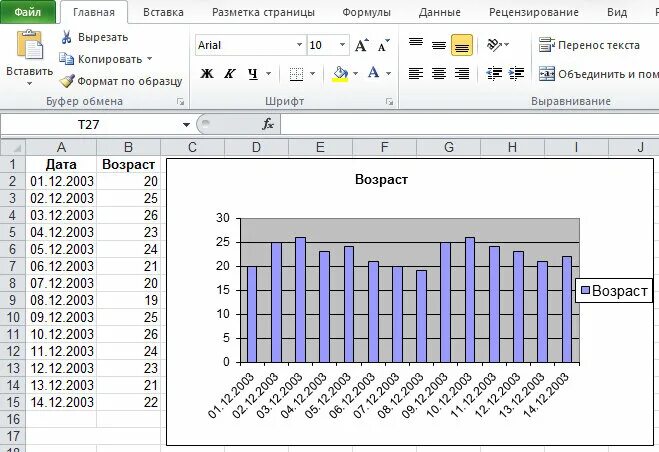Click the chart bar for 08.12.2003
Image resolution: width=659 pixels, height=452 pixels.
coord(422,316)
